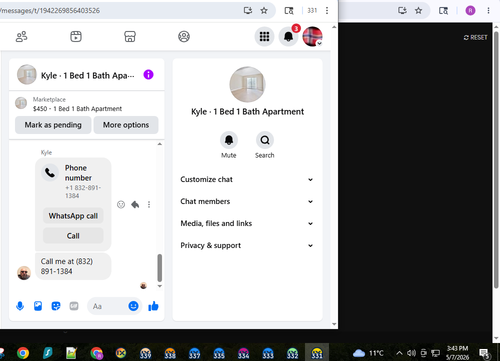This screenshot has height=361, width=500.
Task: Switch to Chrome profile 334 in taskbar
Action: [x=243, y=353]
